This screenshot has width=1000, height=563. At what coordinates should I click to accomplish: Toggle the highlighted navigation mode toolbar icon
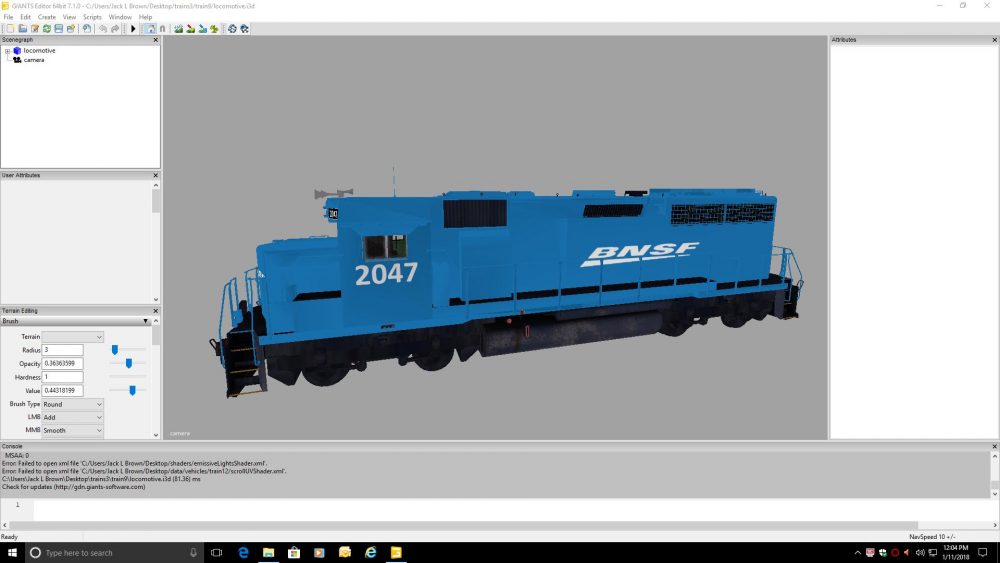coord(151,29)
